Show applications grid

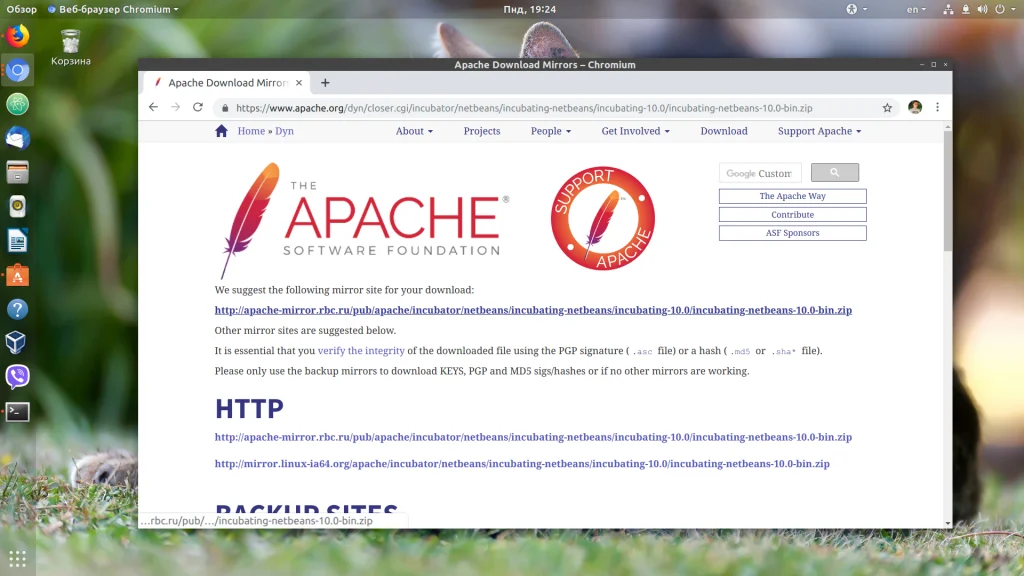[18, 558]
